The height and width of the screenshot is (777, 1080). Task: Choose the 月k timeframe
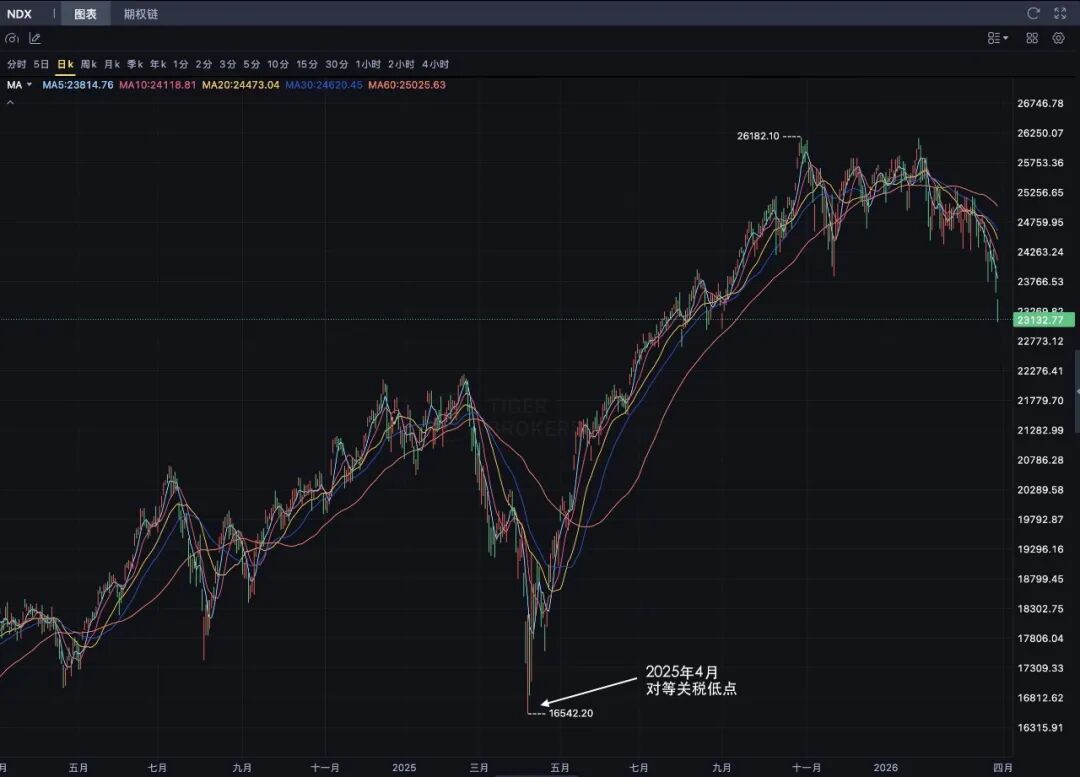tap(112, 64)
